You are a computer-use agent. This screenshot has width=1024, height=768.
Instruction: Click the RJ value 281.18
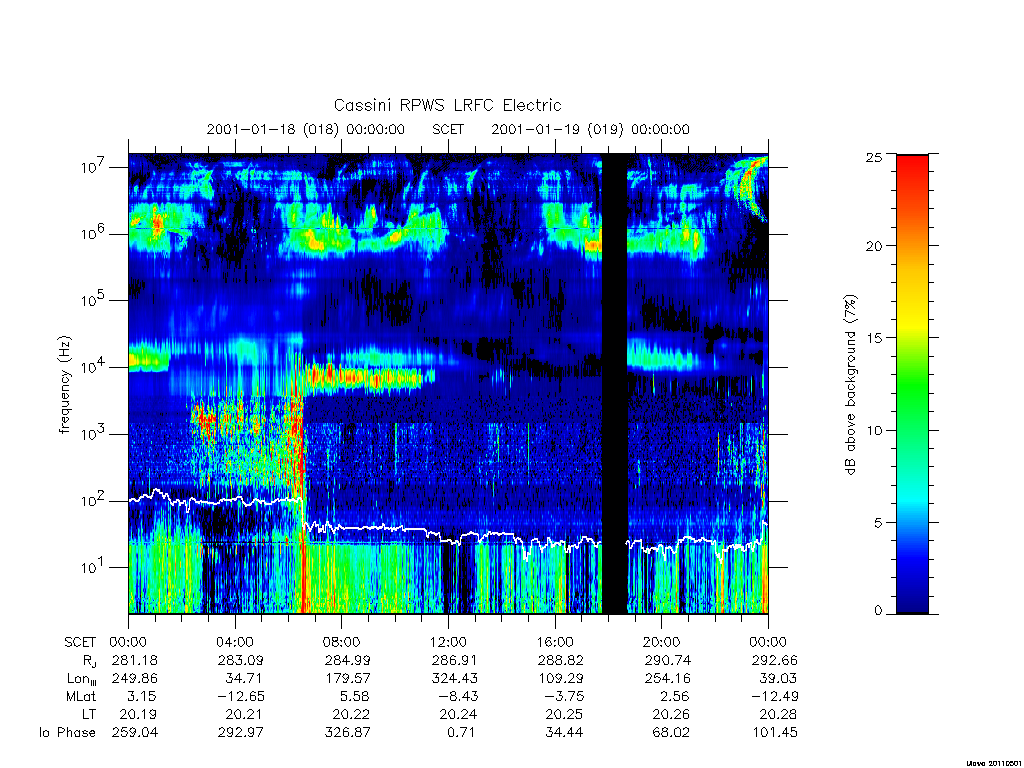point(135,660)
